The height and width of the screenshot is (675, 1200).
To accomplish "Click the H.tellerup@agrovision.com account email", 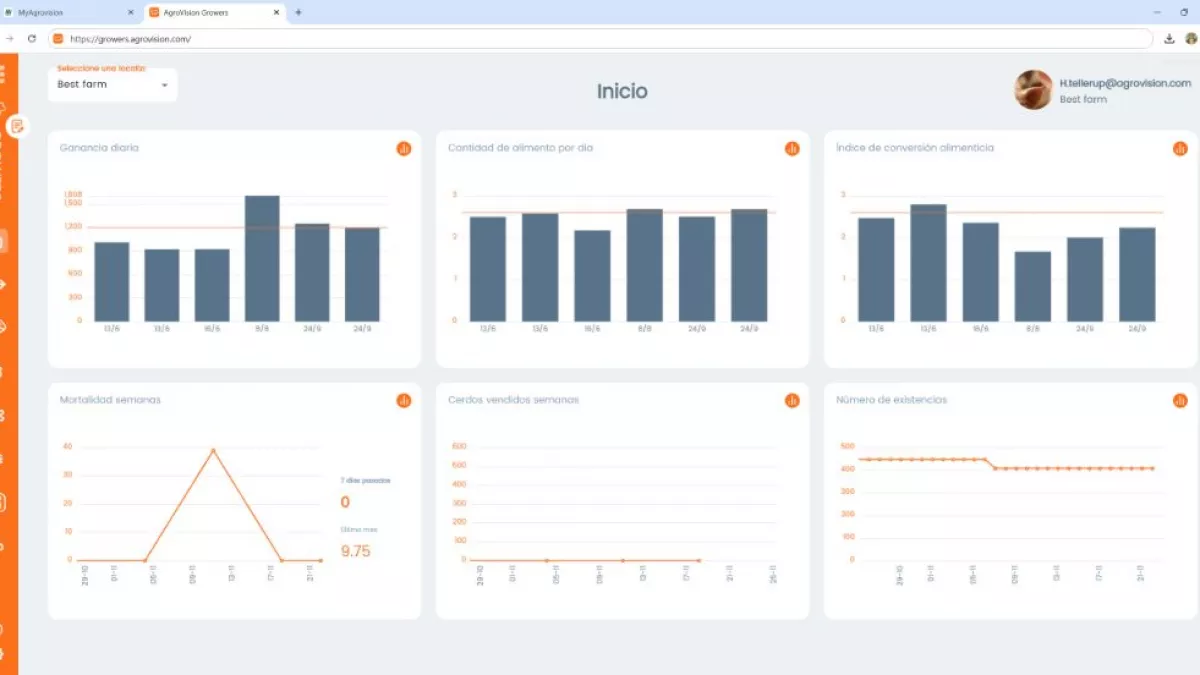I will pyautogui.click(x=1125, y=84).
